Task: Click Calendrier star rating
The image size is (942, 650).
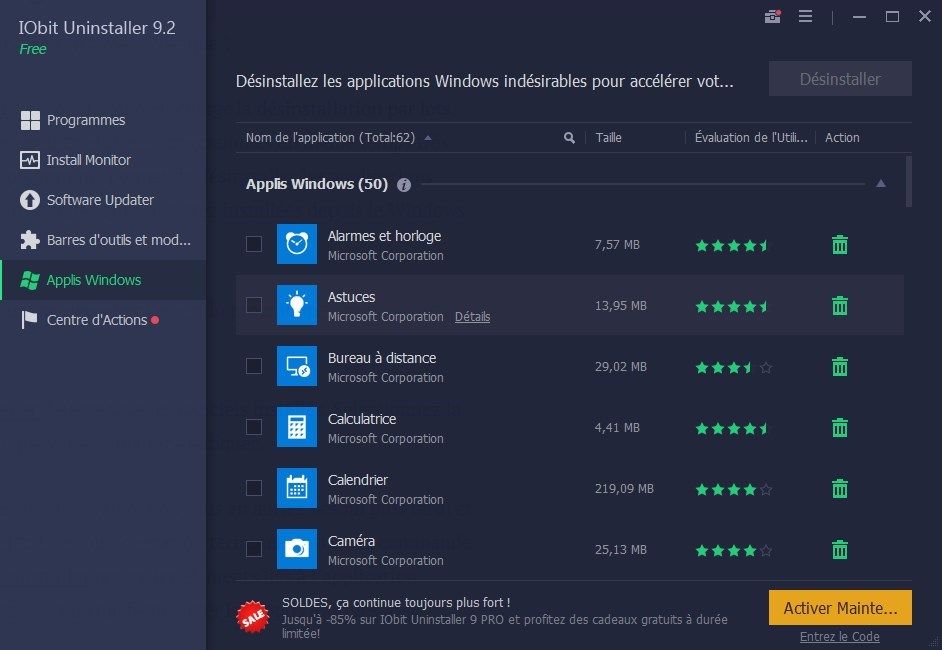Action: pyautogui.click(x=734, y=489)
